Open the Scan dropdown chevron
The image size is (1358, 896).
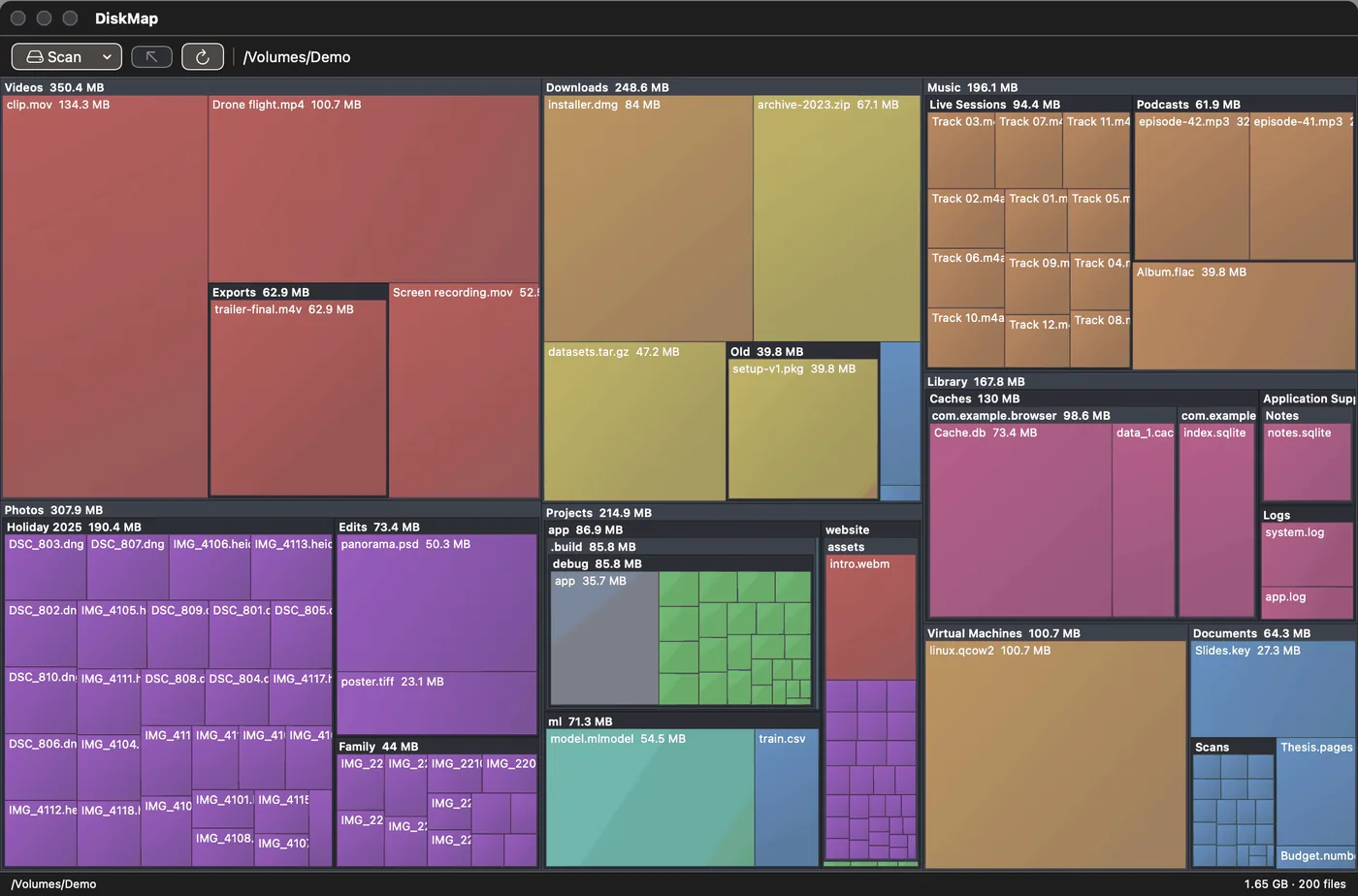tap(108, 56)
